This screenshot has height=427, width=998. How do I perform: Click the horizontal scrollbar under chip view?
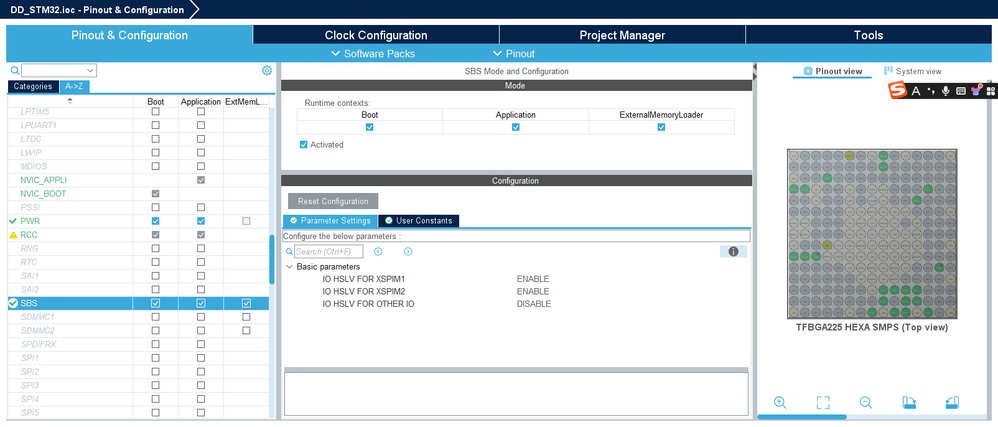coord(802,417)
